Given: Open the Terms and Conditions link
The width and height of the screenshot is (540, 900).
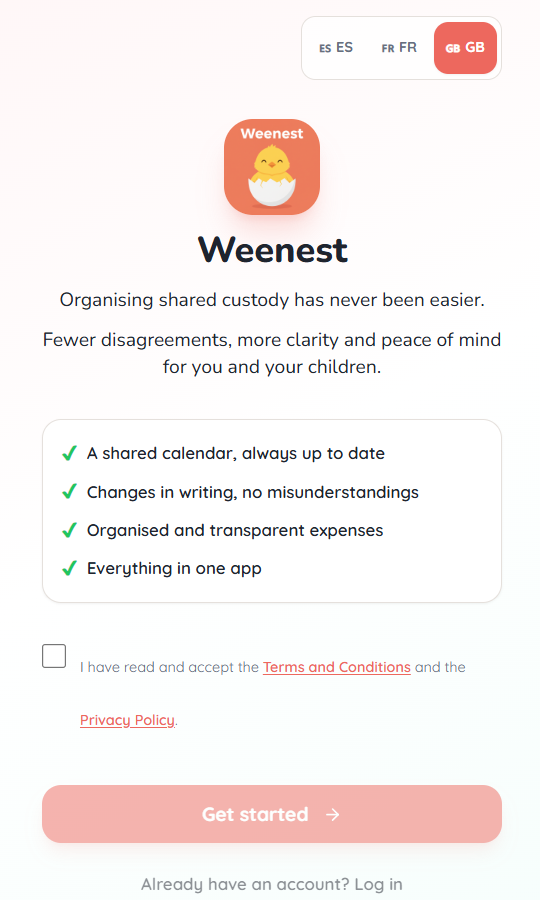Looking at the screenshot, I should (337, 667).
